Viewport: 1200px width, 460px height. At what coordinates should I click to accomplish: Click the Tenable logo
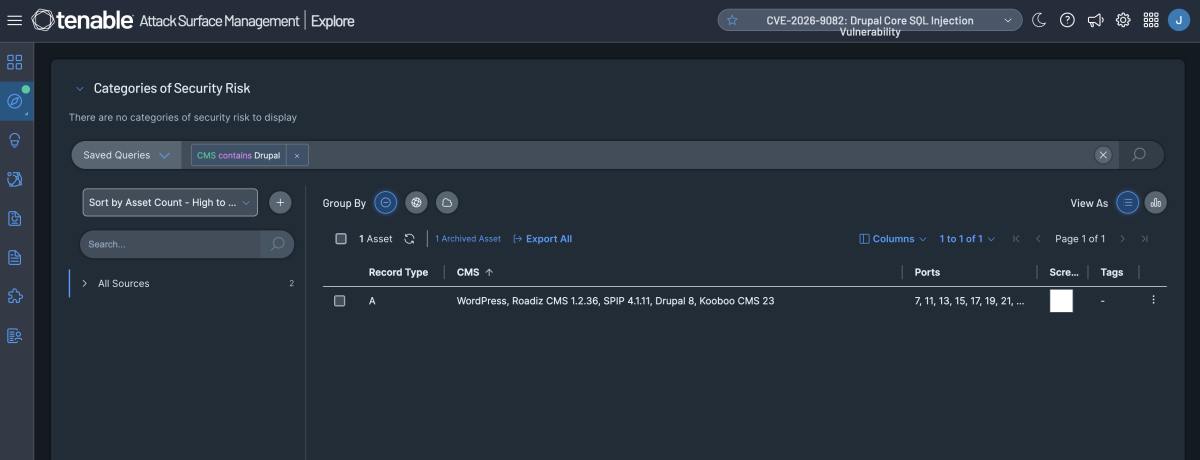coord(80,20)
